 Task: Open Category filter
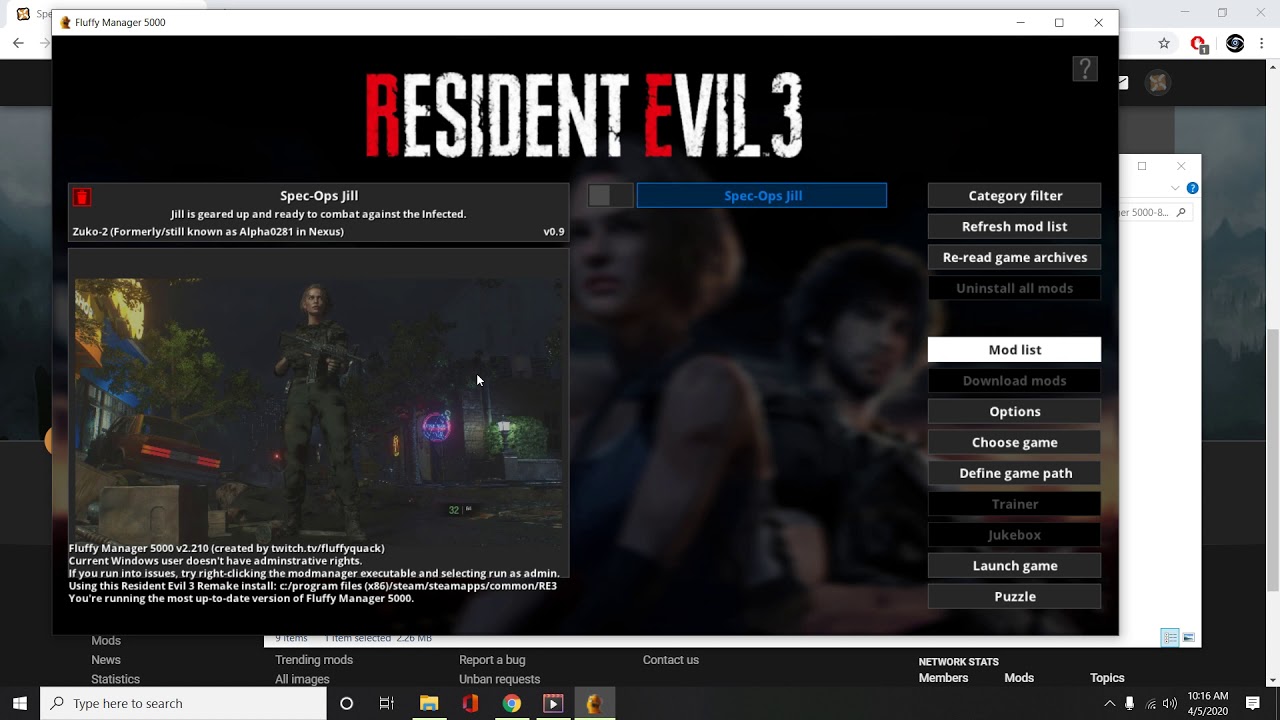coord(1014,195)
